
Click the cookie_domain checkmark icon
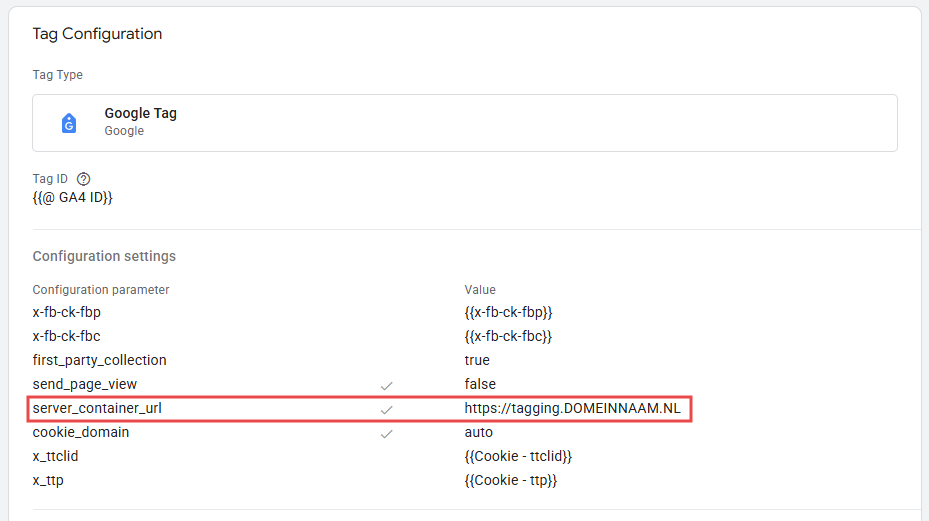pos(386,434)
